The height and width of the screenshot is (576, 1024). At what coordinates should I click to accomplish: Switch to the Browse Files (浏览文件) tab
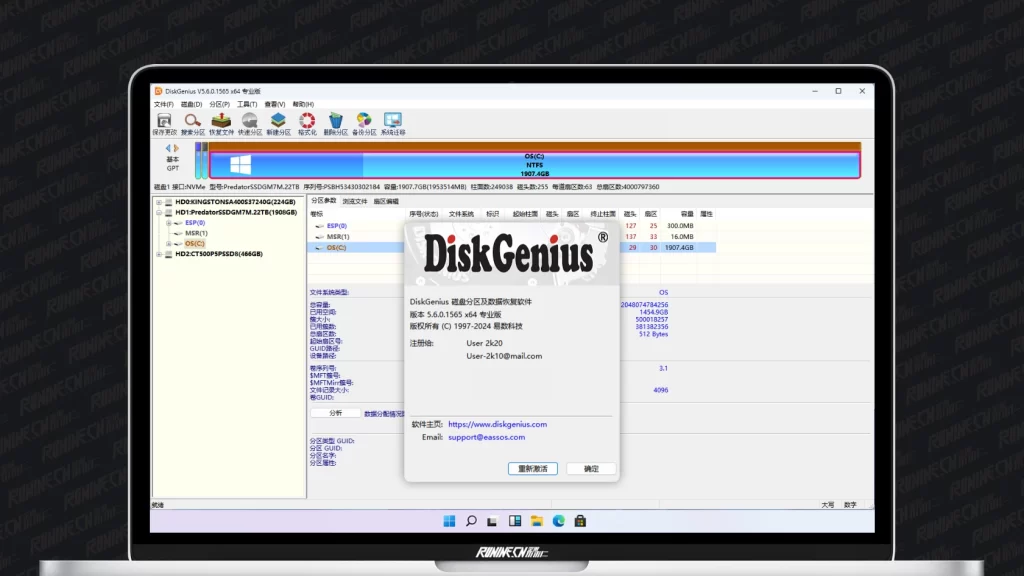tap(355, 201)
